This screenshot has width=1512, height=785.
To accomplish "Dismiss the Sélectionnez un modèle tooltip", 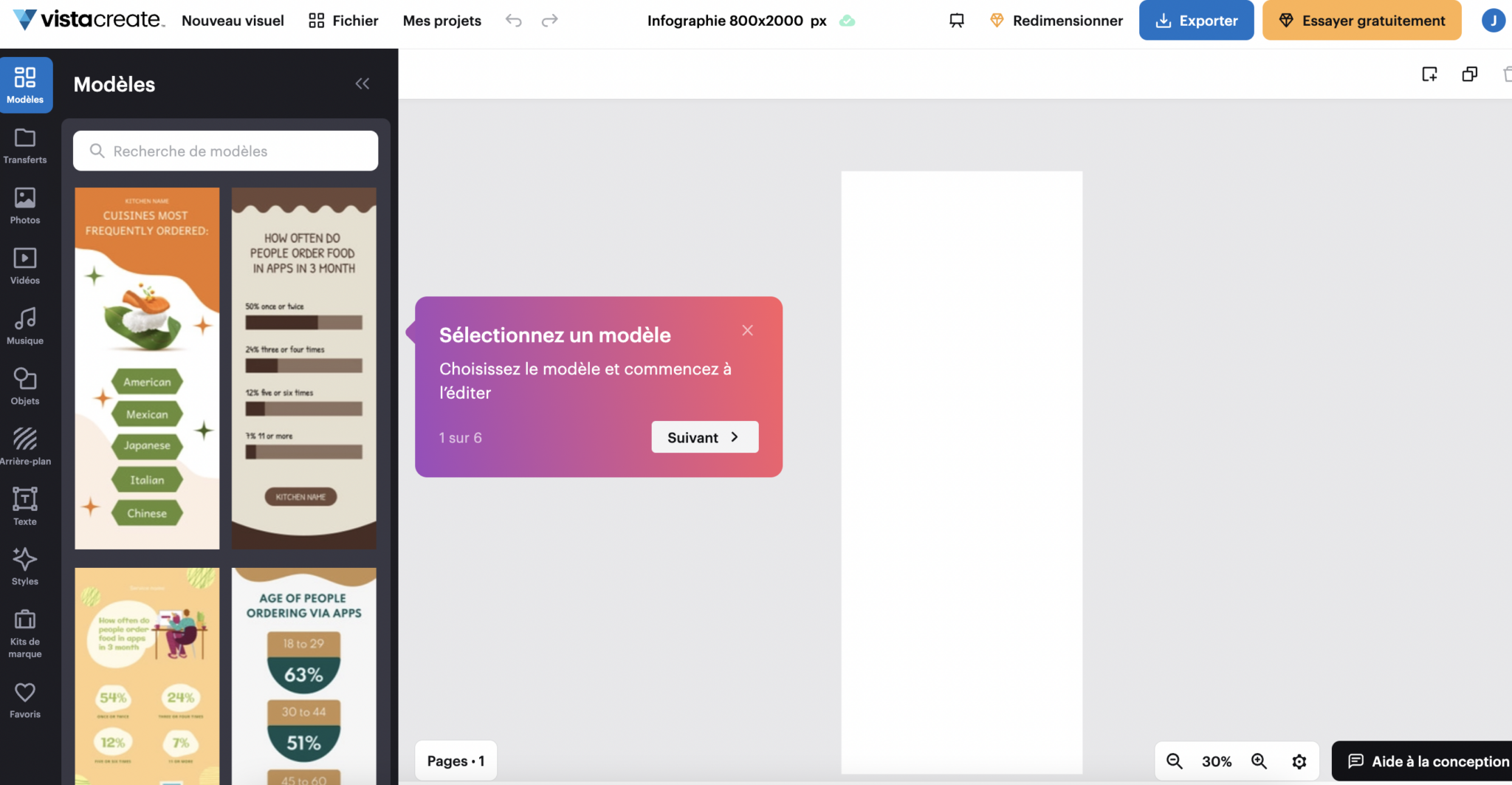I will 747,330.
